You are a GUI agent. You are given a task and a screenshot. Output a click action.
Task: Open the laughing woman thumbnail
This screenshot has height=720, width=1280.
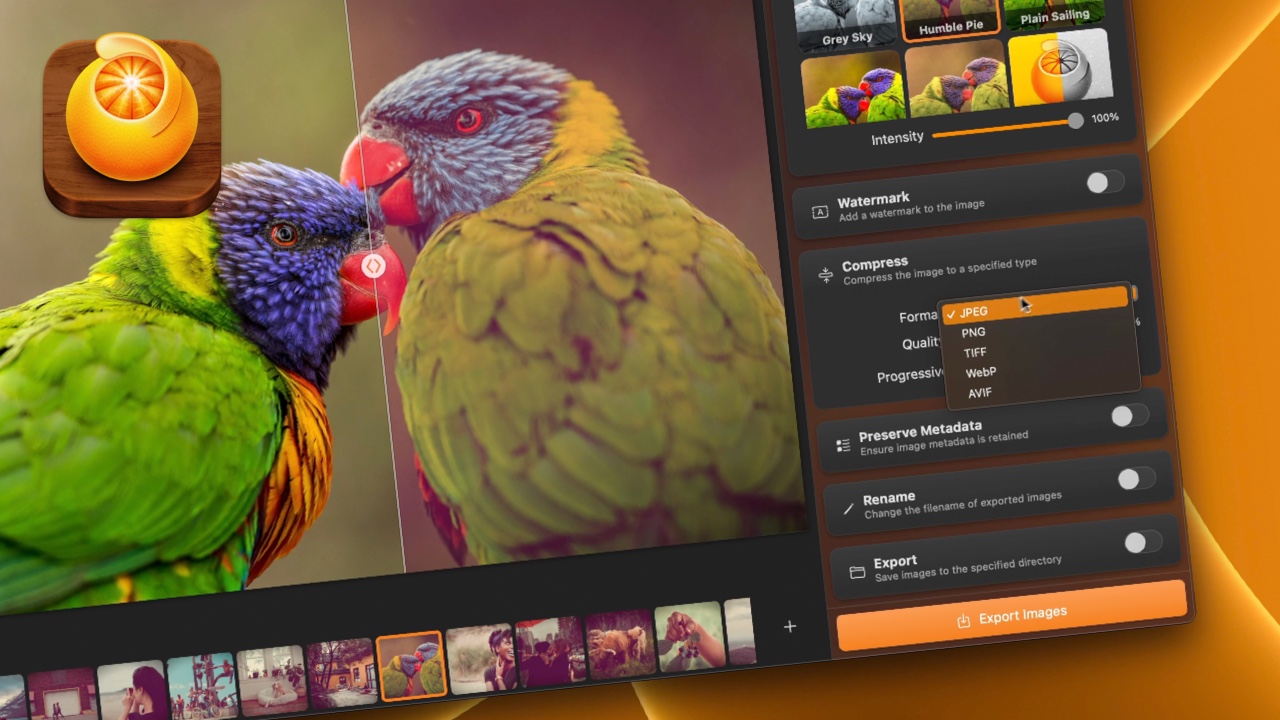pos(481,657)
